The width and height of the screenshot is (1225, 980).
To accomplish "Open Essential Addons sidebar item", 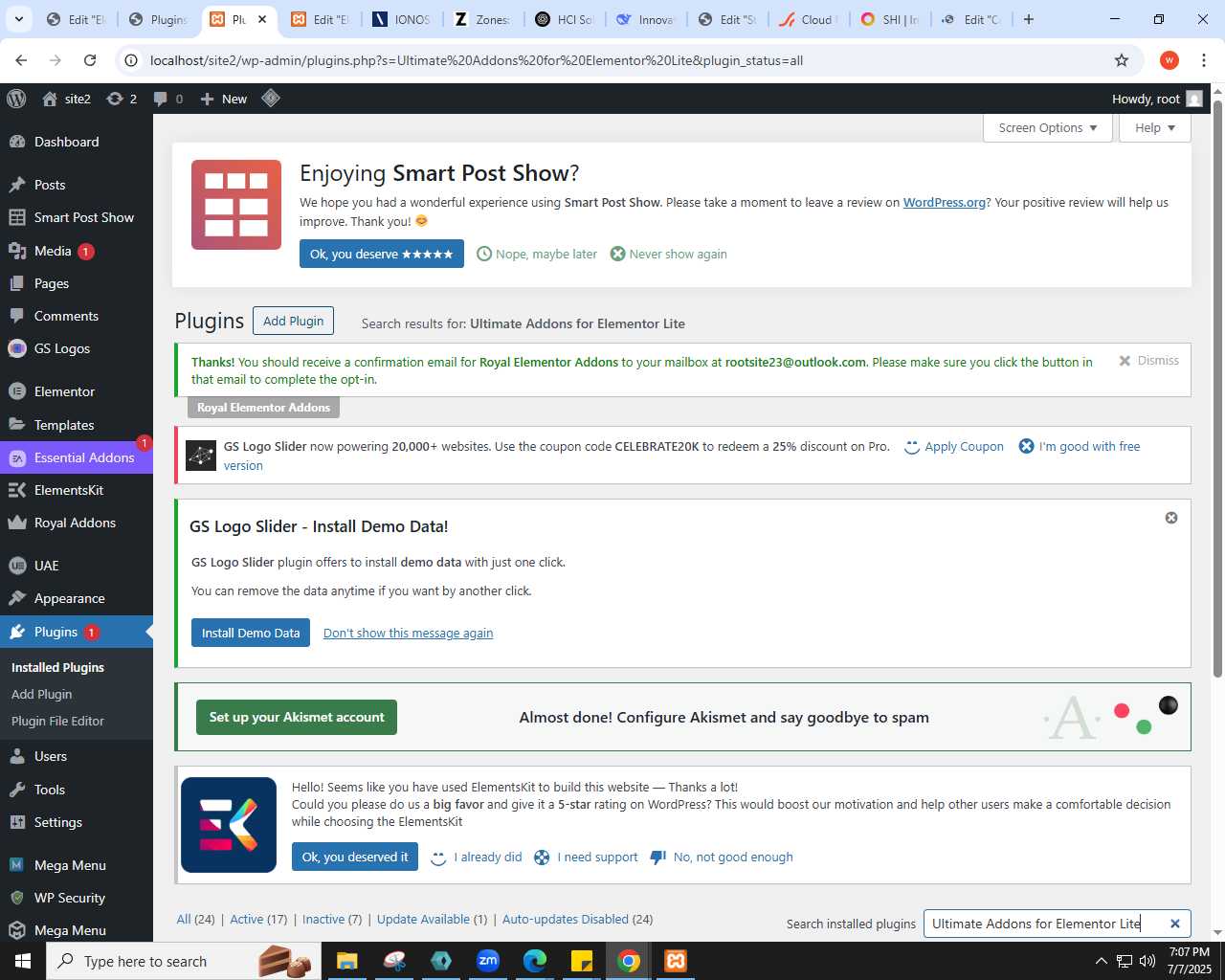I will point(77,457).
